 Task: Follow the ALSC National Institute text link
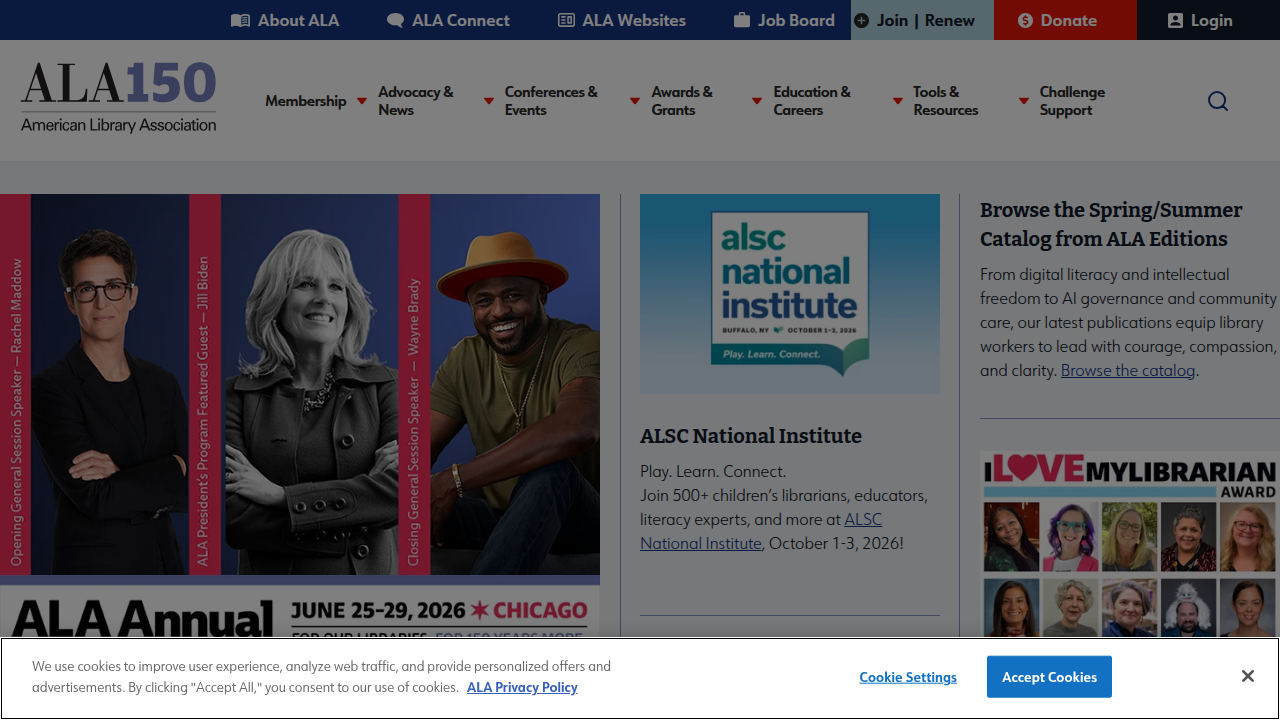761,531
